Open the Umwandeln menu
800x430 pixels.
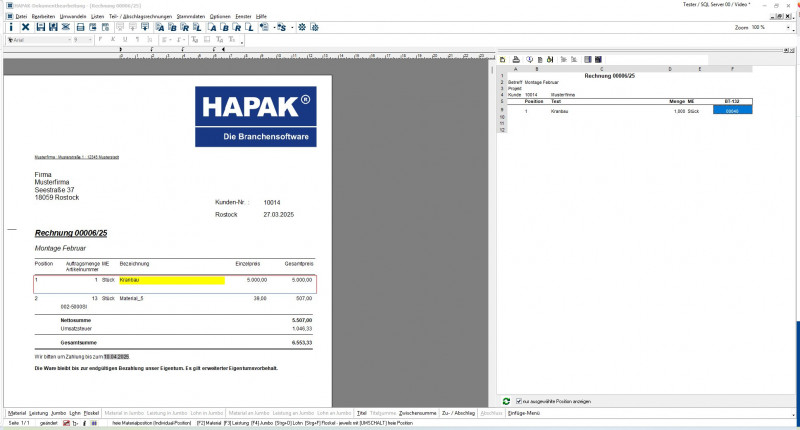(x=73, y=16)
